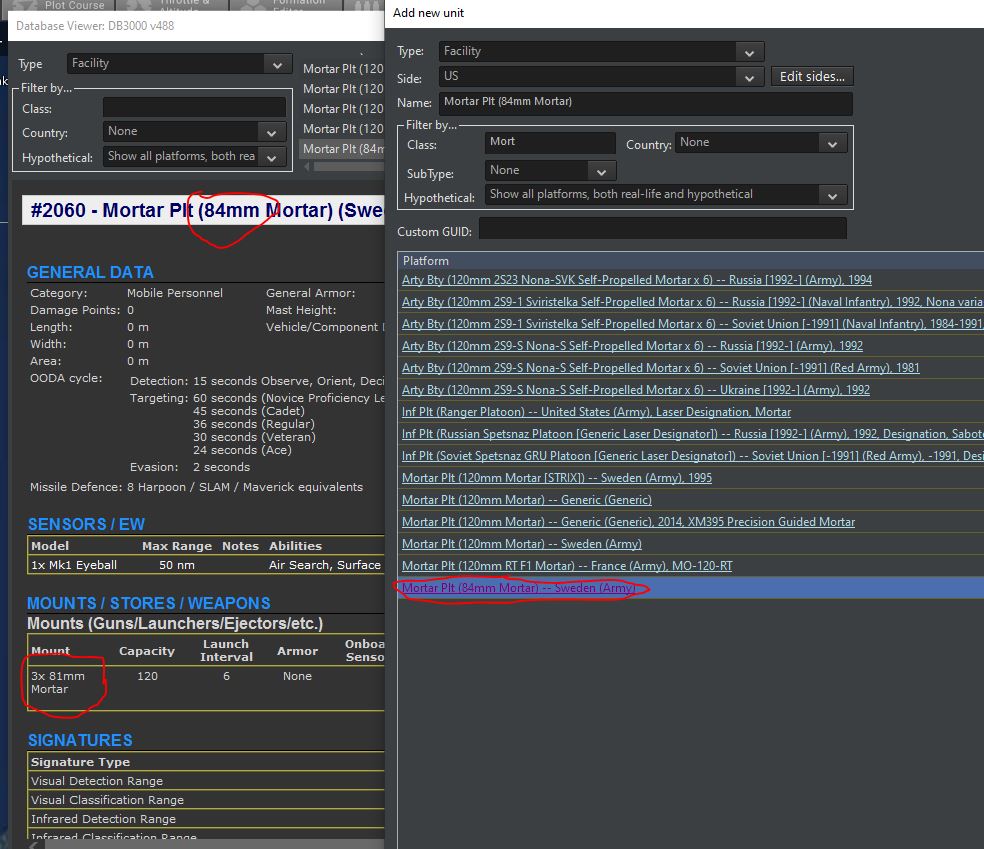
Task: Click the Armor column header
Action: coord(297,651)
